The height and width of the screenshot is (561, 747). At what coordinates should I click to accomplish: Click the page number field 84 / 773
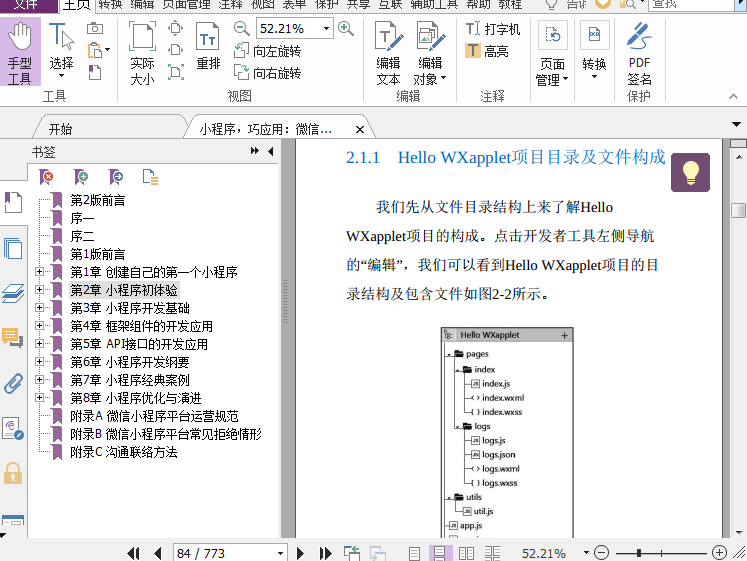[224, 553]
